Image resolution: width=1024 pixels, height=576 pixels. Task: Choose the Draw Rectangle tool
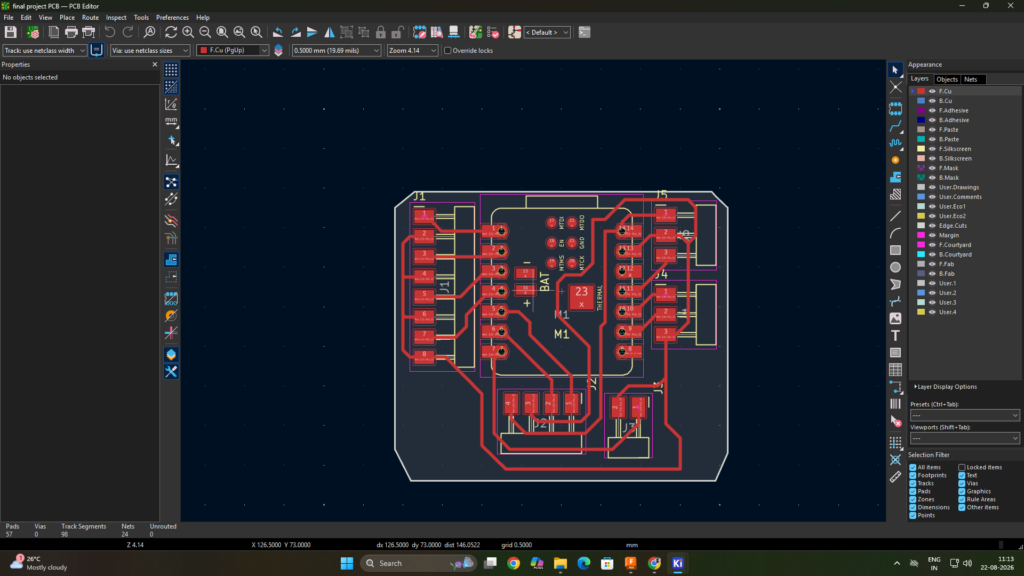pyautogui.click(x=895, y=250)
